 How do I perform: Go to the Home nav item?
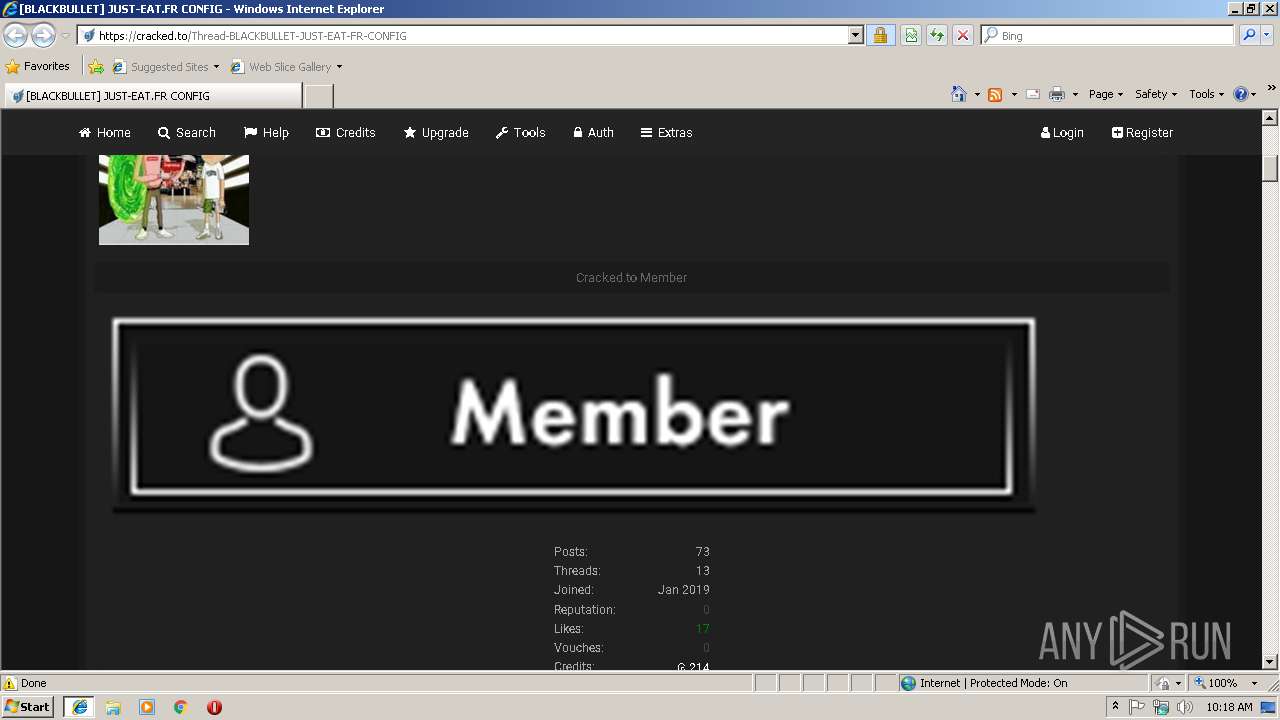click(x=105, y=132)
